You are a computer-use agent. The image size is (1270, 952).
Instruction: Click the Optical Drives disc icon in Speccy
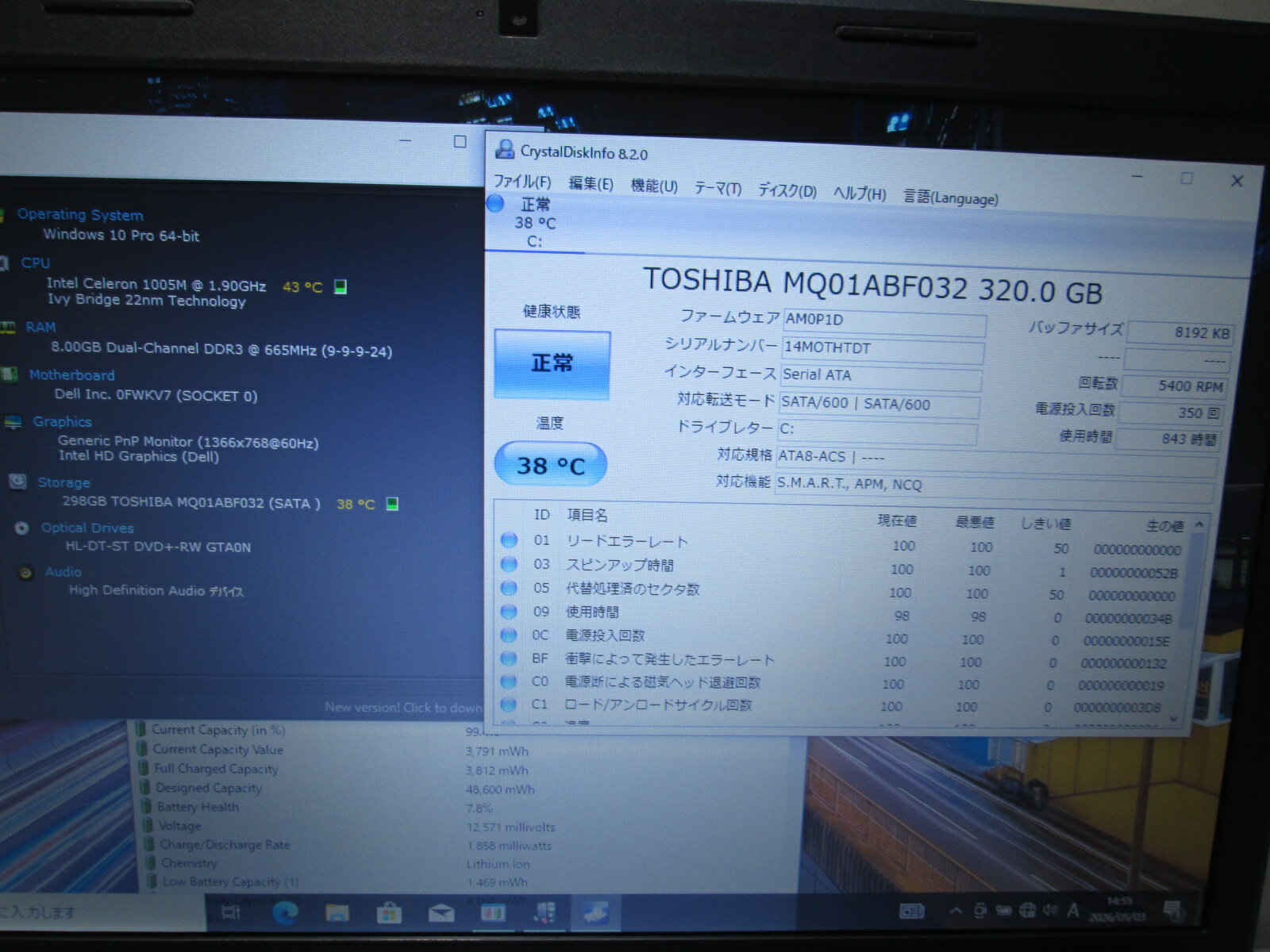[x=21, y=528]
